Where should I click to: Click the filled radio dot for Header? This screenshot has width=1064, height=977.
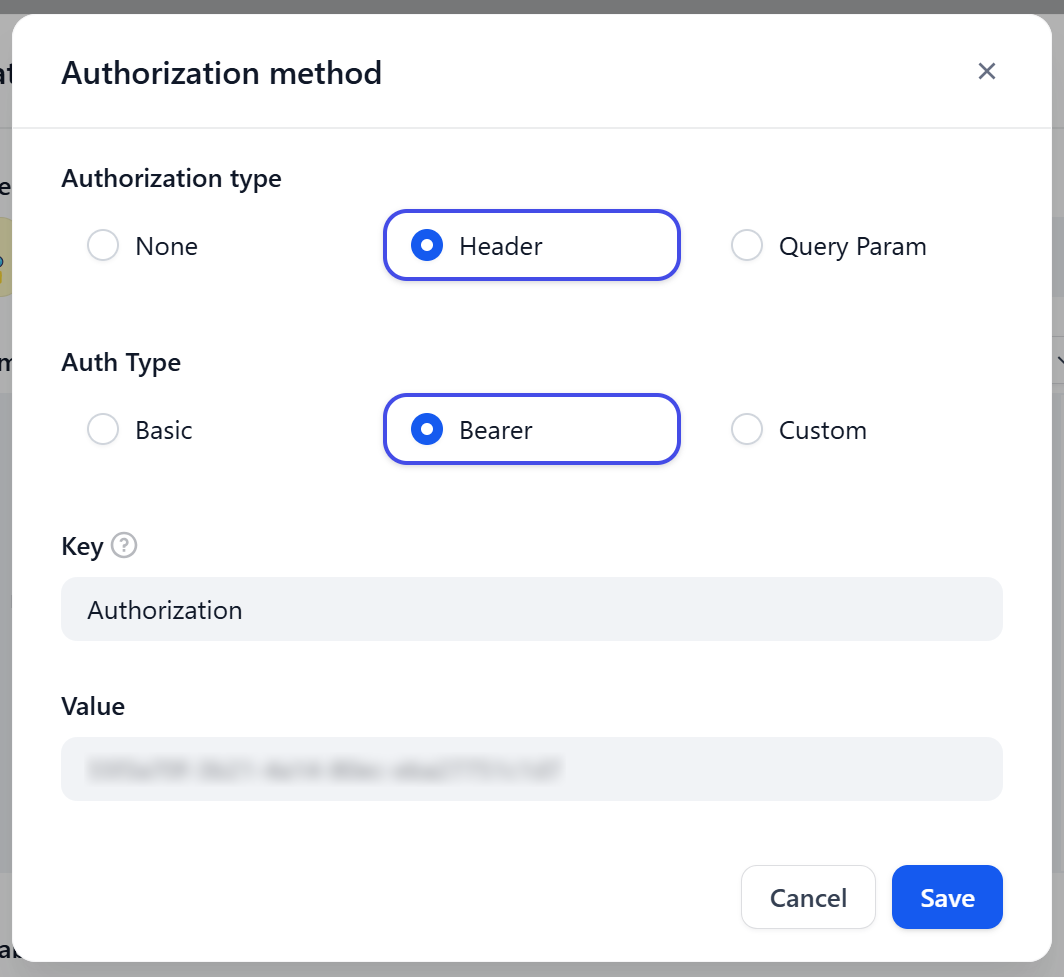(427, 246)
